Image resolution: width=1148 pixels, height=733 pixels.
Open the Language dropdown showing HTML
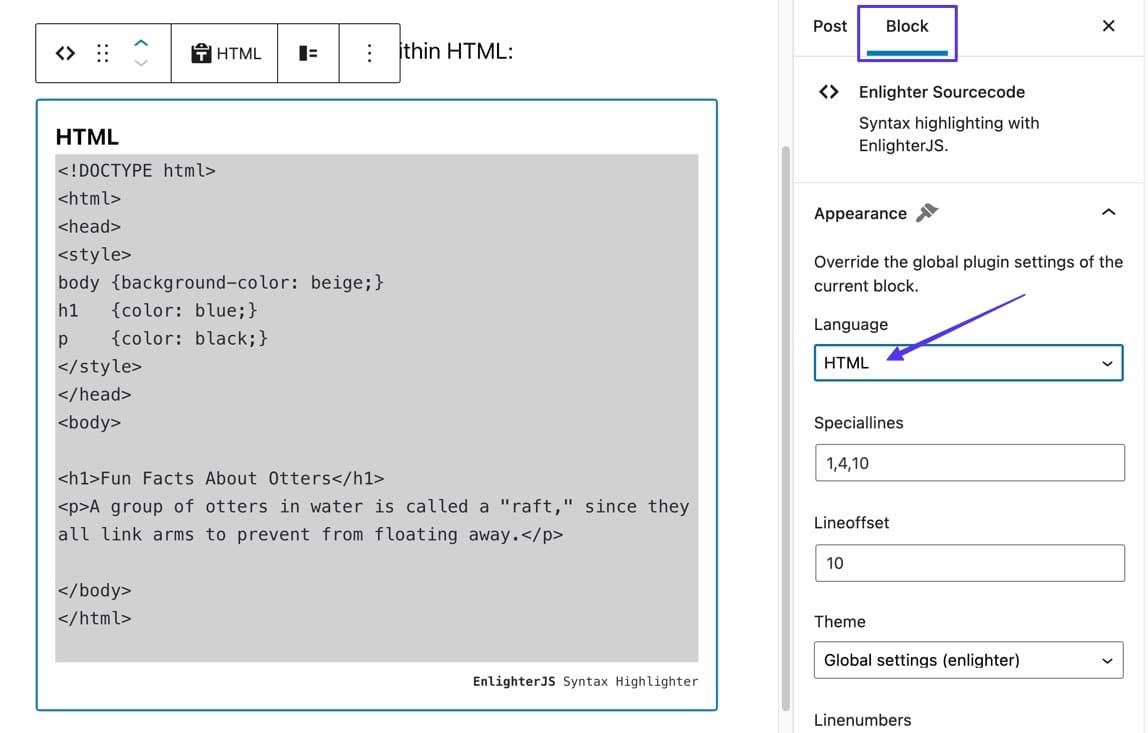coord(967,363)
